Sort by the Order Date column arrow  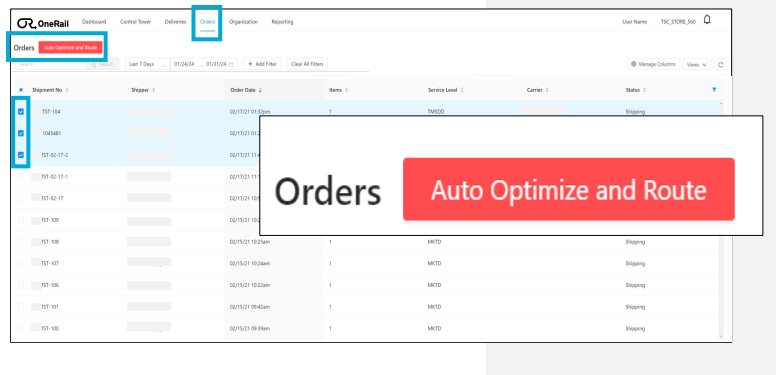[x=260, y=90]
